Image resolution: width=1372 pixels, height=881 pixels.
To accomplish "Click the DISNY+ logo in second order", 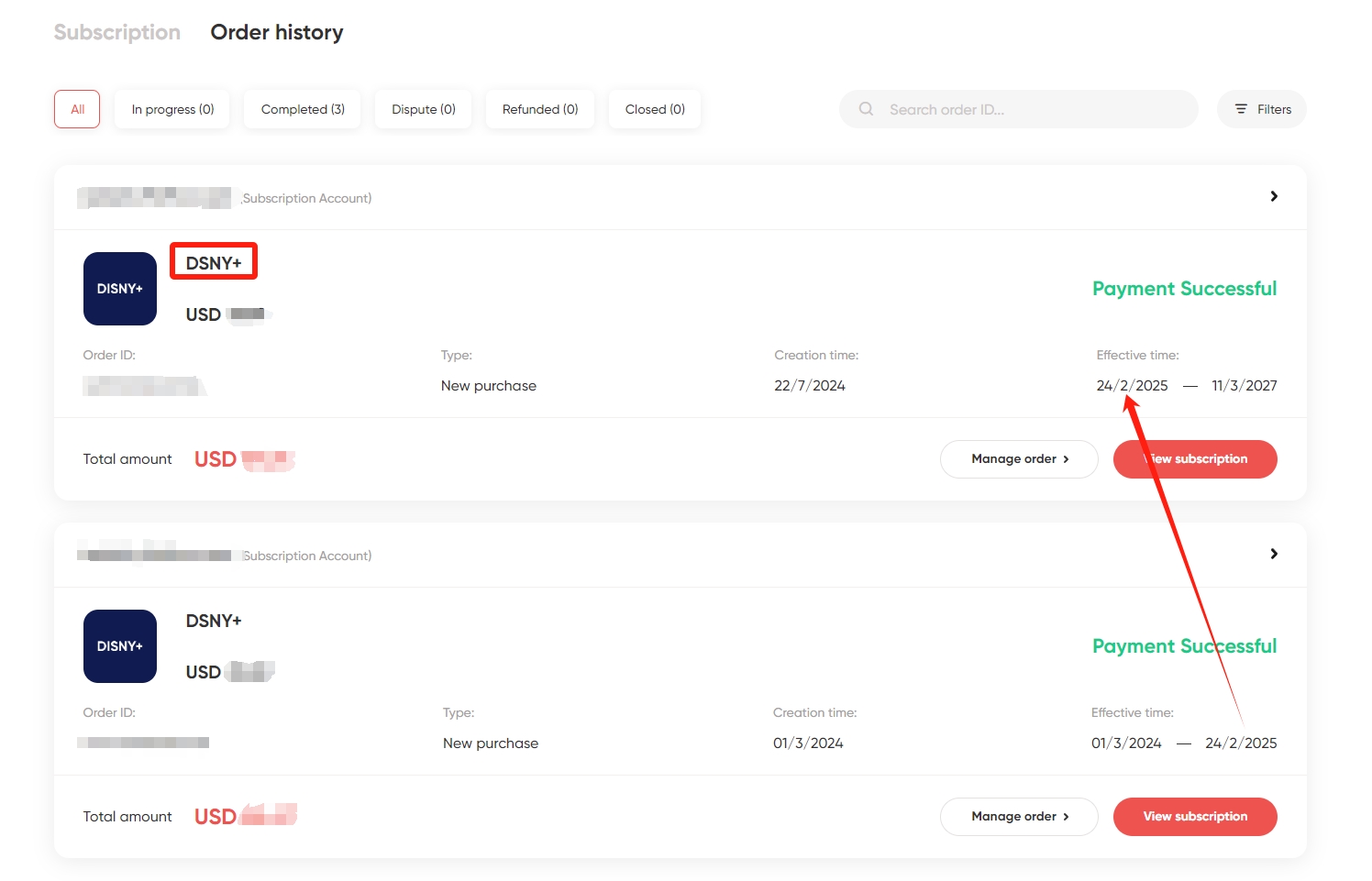I will click(120, 646).
